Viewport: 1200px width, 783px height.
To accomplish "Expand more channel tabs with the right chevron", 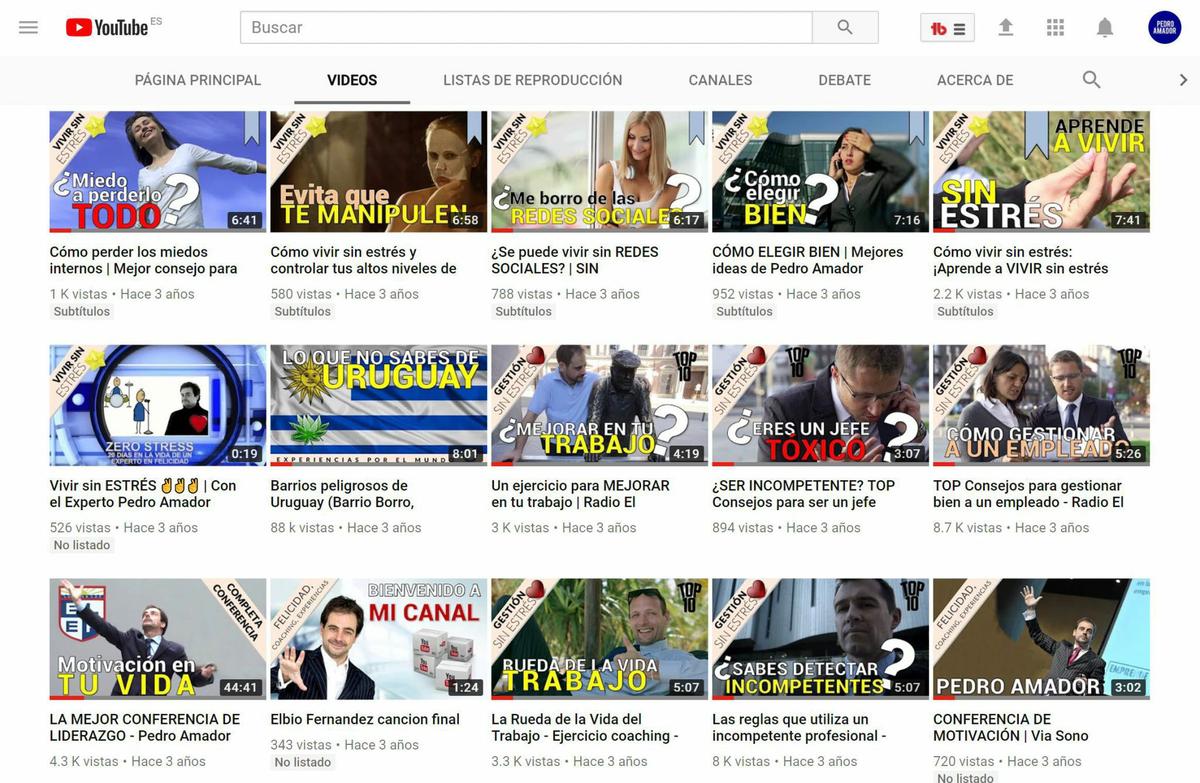I will pyautogui.click(x=1184, y=79).
